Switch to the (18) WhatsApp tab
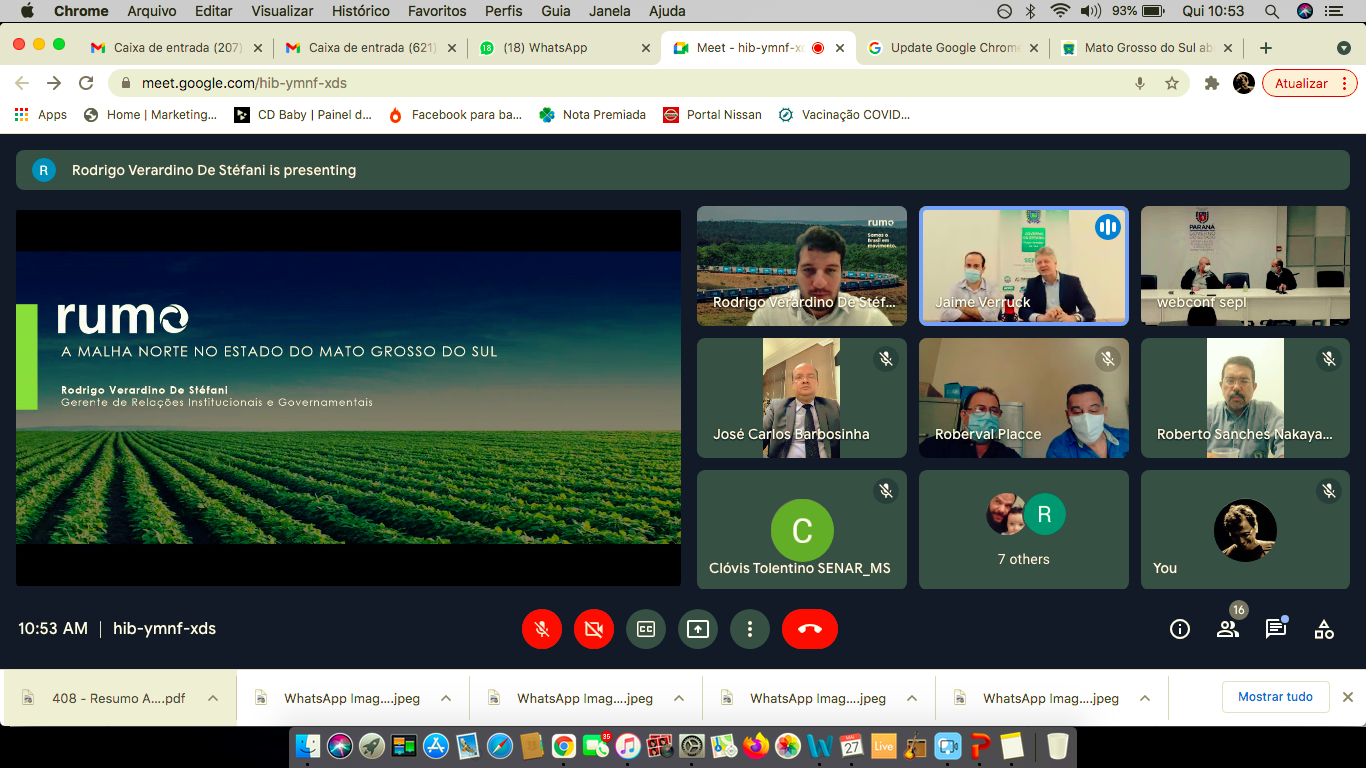The width and height of the screenshot is (1366, 768). [566, 47]
